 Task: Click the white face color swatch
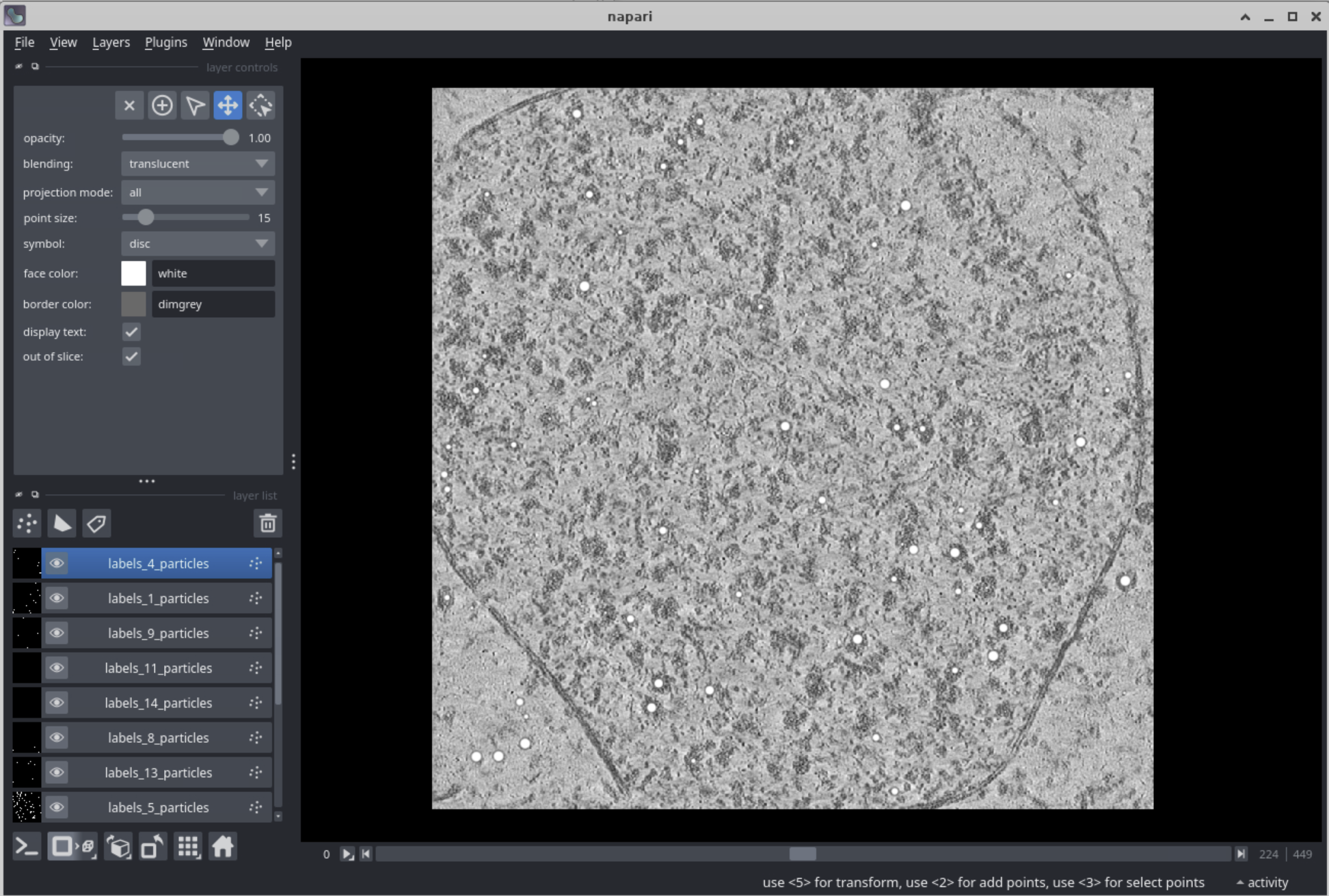click(x=133, y=273)
